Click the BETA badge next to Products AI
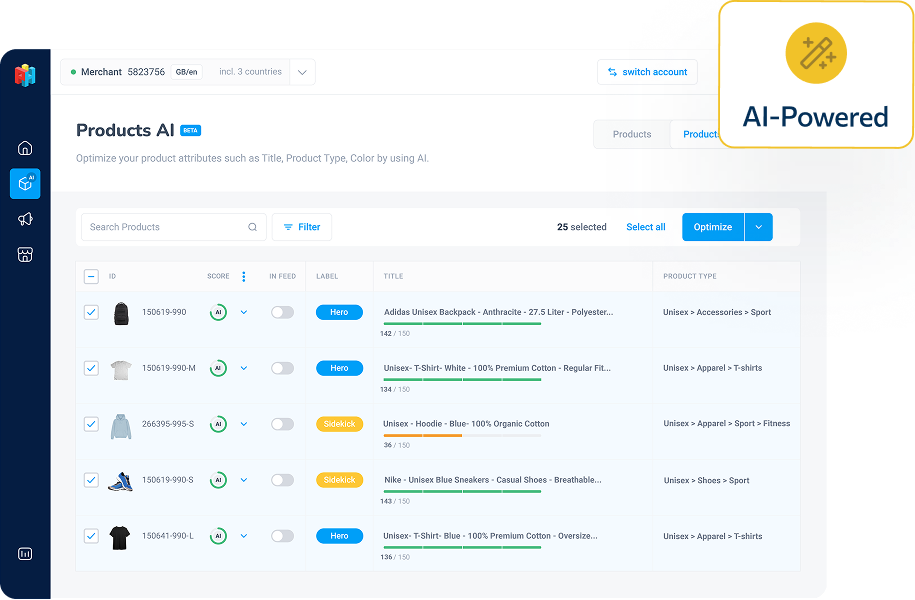This screenshot has height=600, width=915. pos(190,131)
